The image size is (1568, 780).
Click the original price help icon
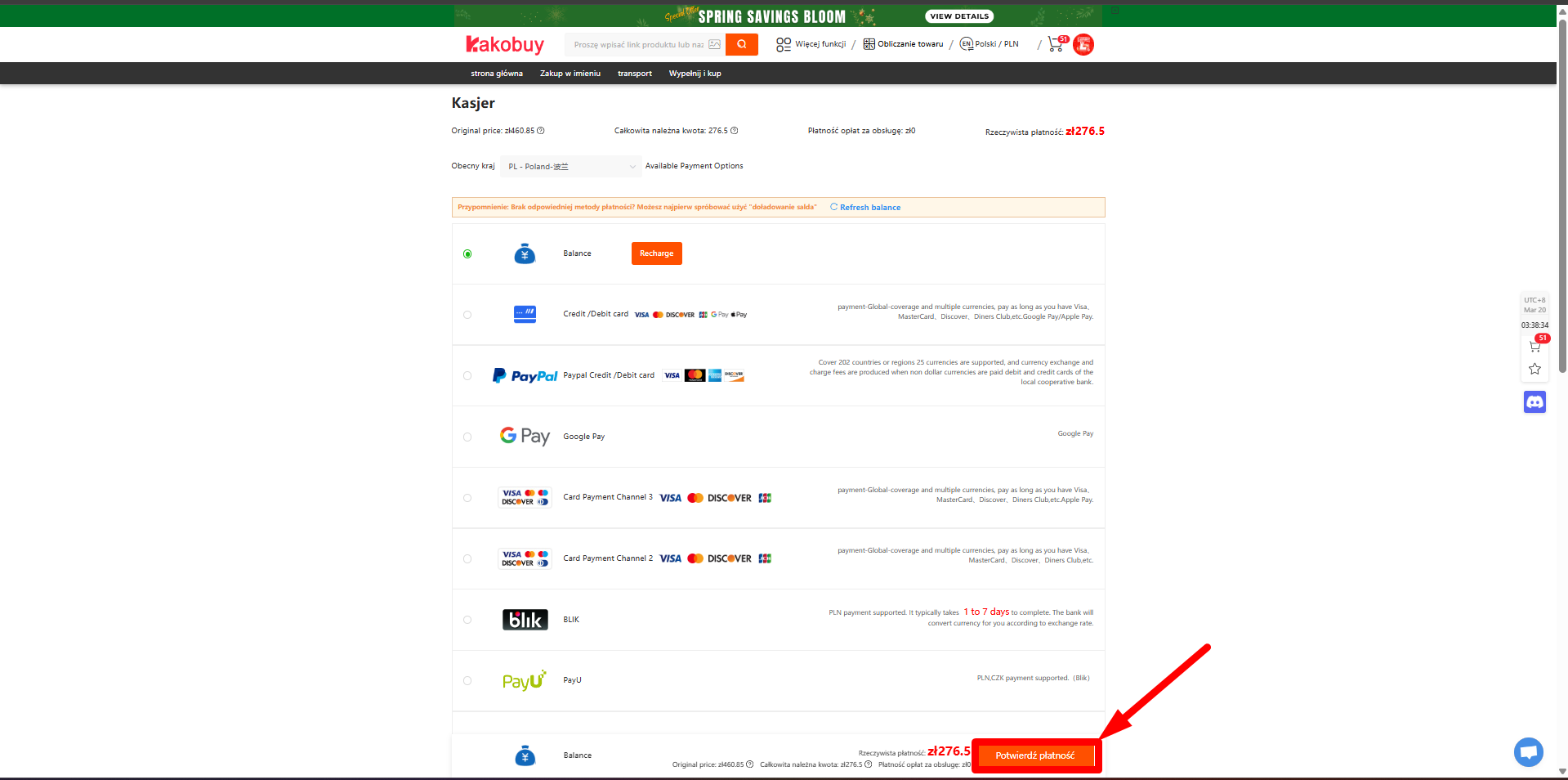(x=541, y=131)
